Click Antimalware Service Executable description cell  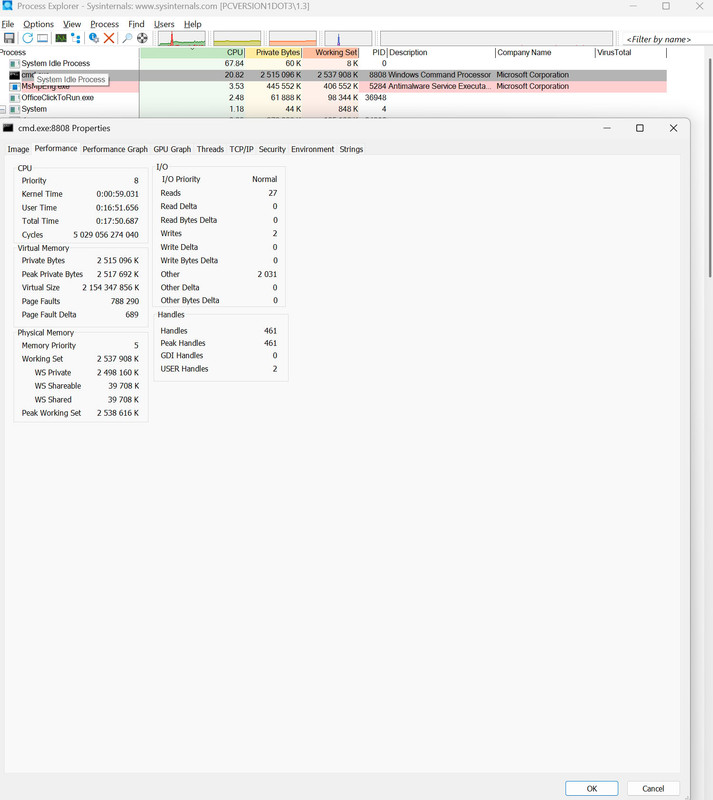pyautogui.click(x=440, y=86)
